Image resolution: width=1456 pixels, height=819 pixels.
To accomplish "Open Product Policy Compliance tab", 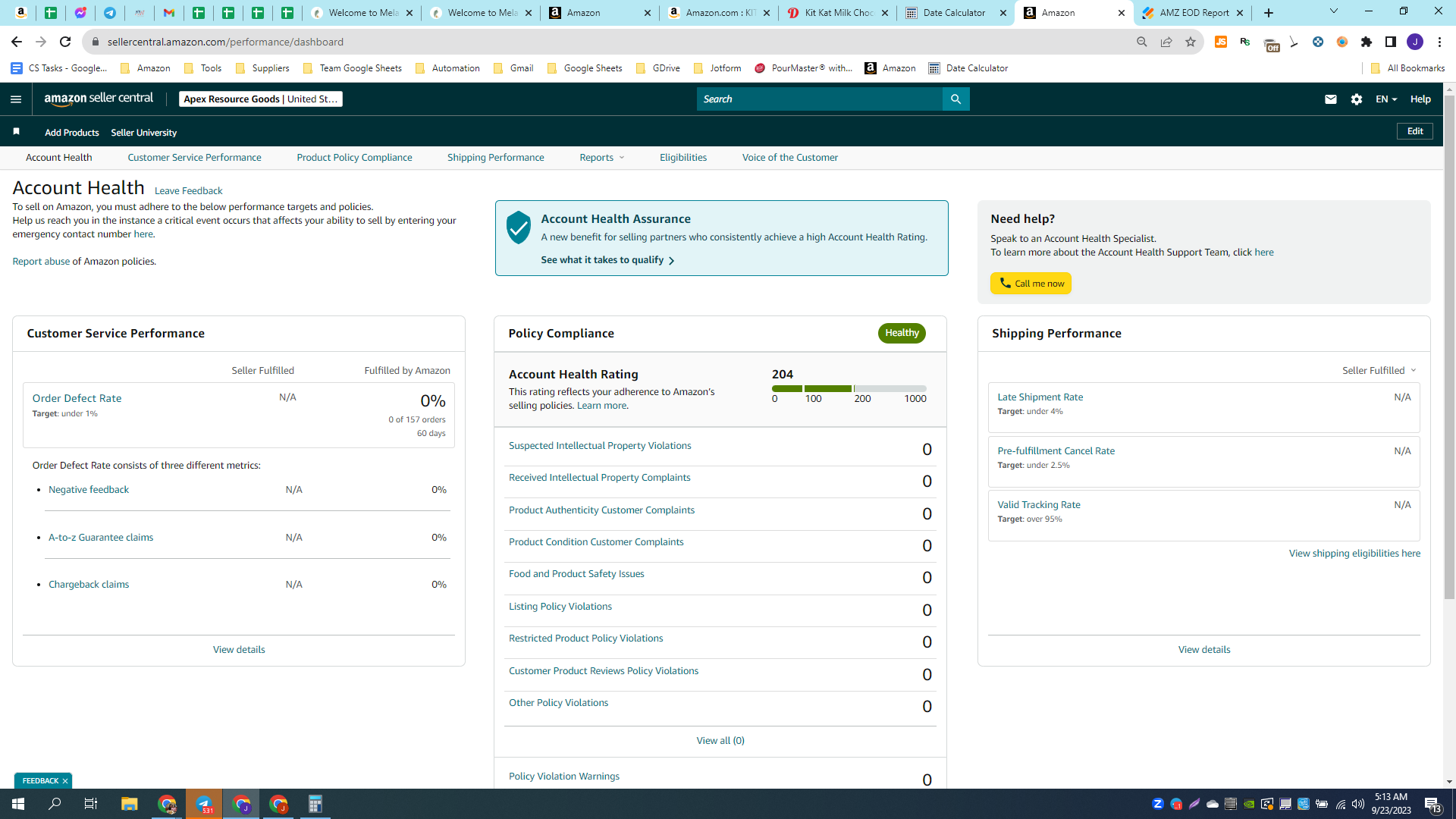I will click(x=354, y=158).
